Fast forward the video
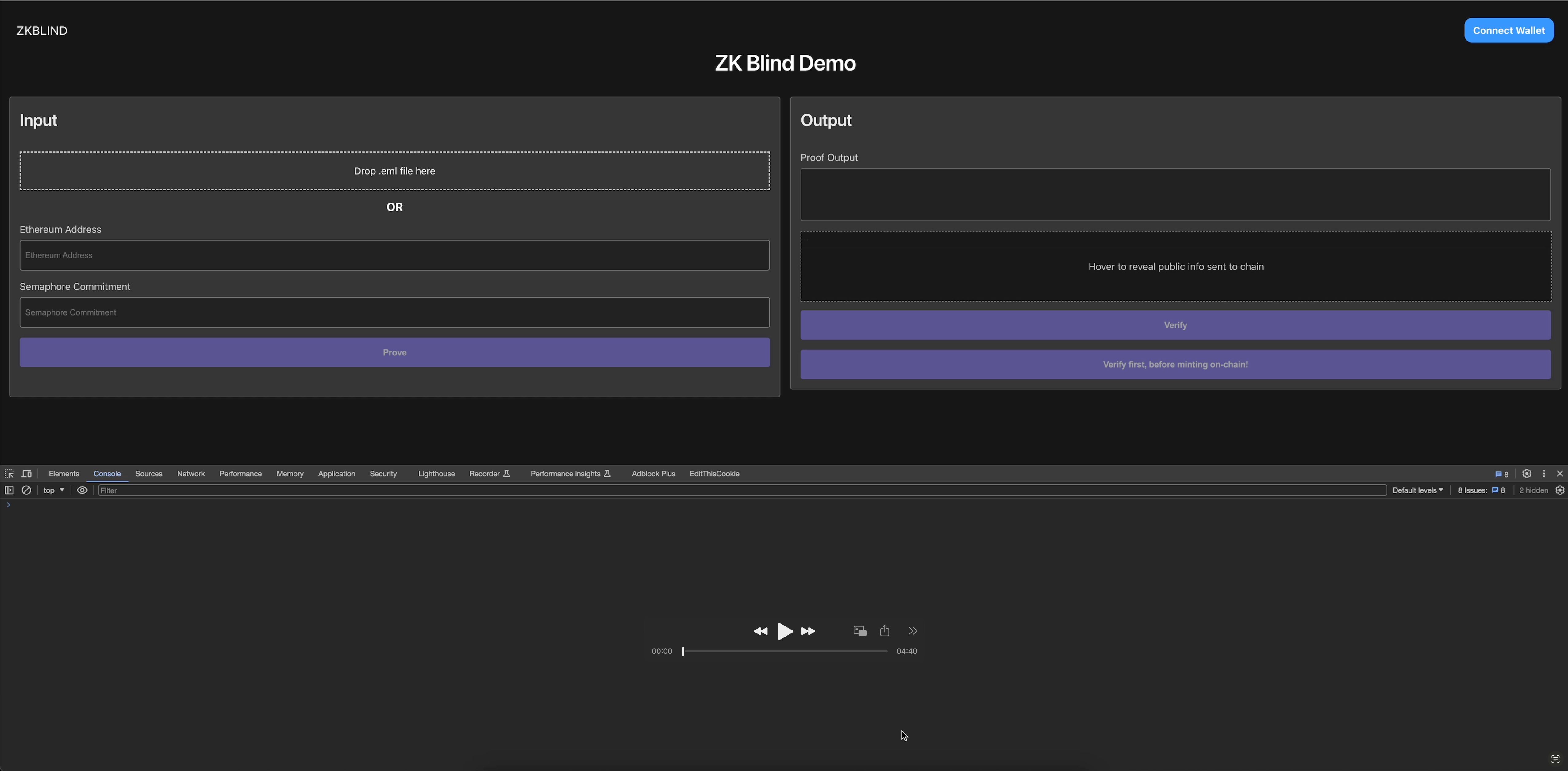The image size is (1568, 771). pyautogui.click(x=808, y=631)
